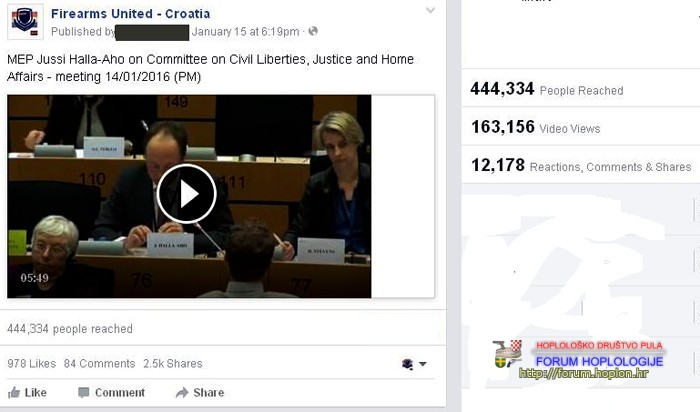This screenshot has height=412, width=700.
Task: Expand the post options chevron
Action: click(430, 10)
